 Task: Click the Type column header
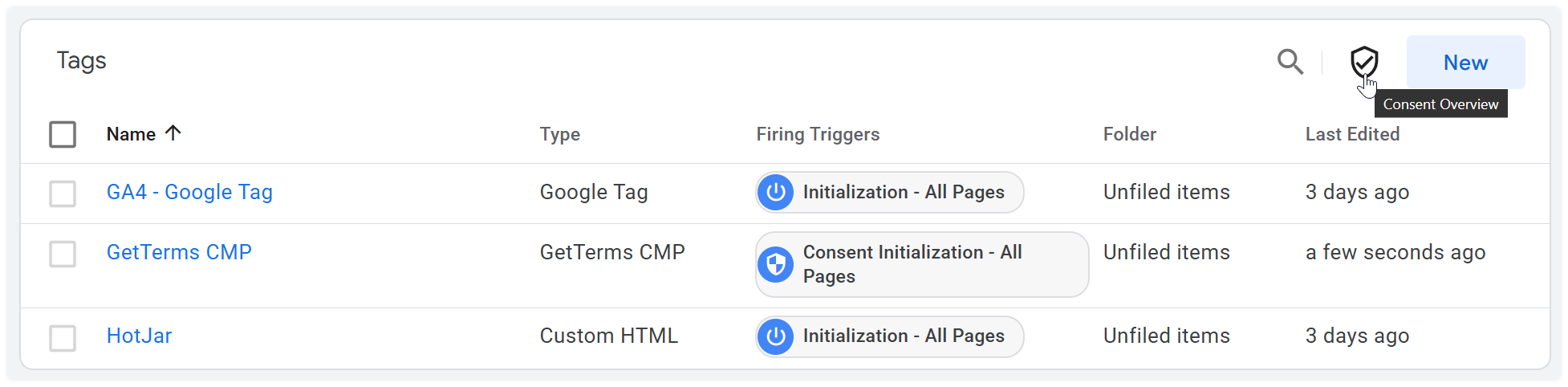[559, 134]
